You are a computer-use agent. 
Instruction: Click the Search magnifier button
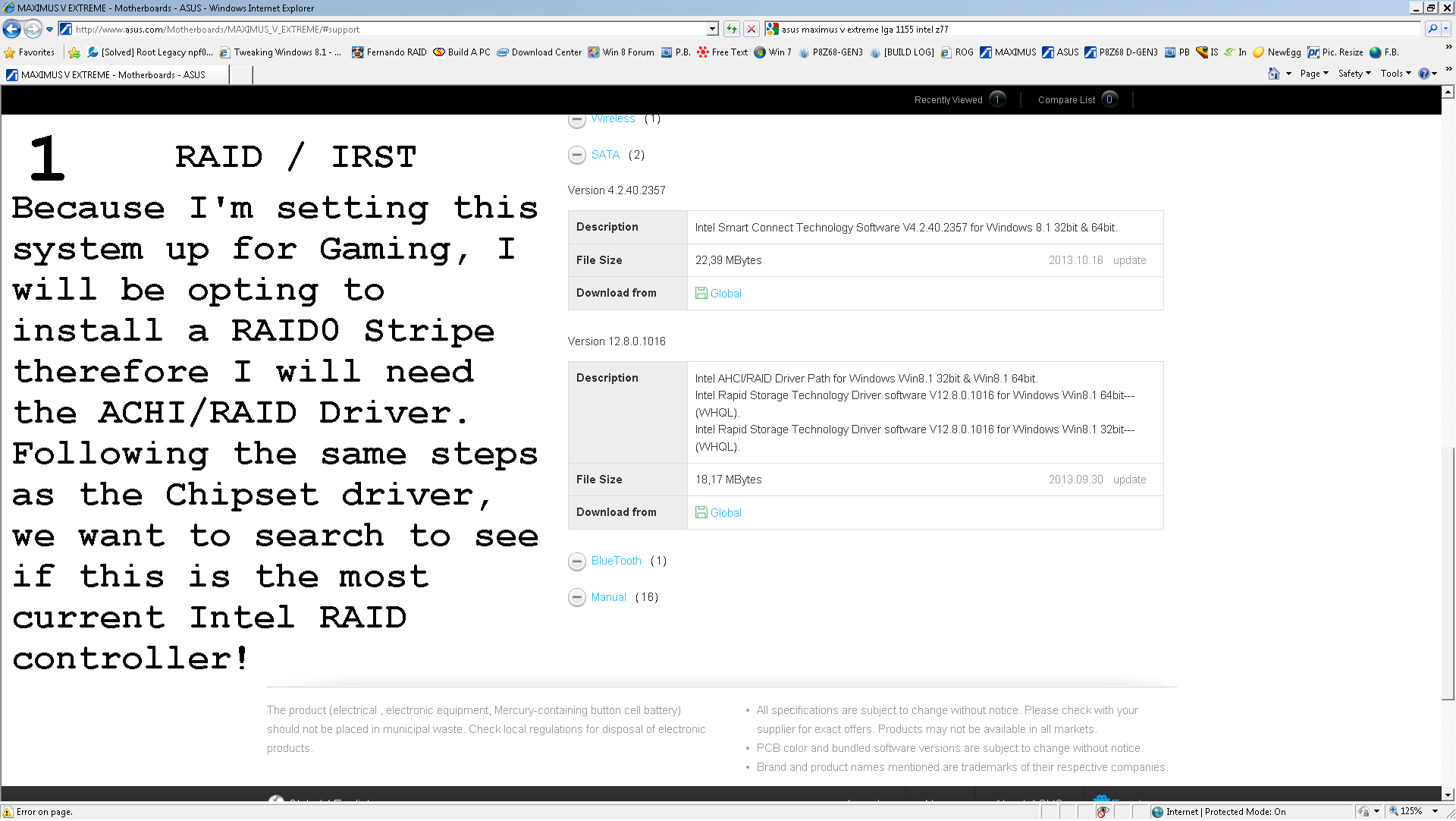point(1432,30)
